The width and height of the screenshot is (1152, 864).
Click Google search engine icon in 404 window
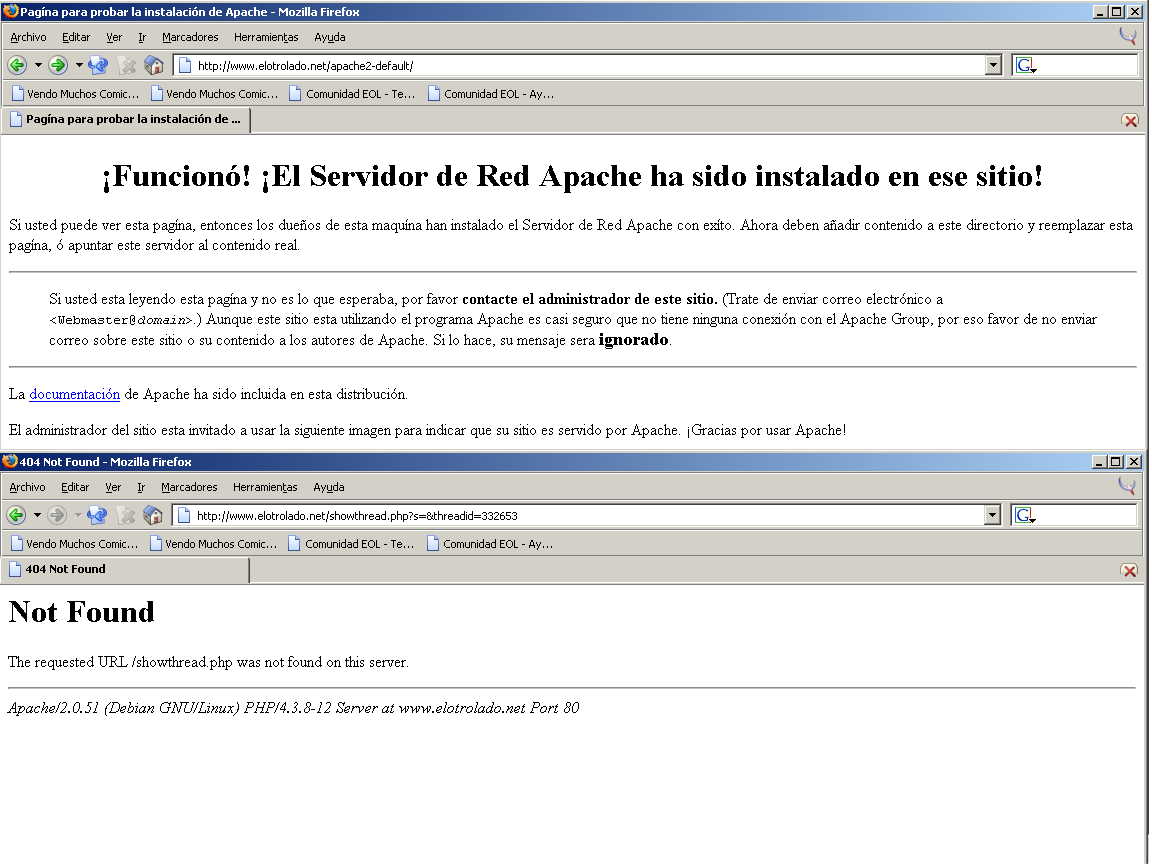(1025, 515)
